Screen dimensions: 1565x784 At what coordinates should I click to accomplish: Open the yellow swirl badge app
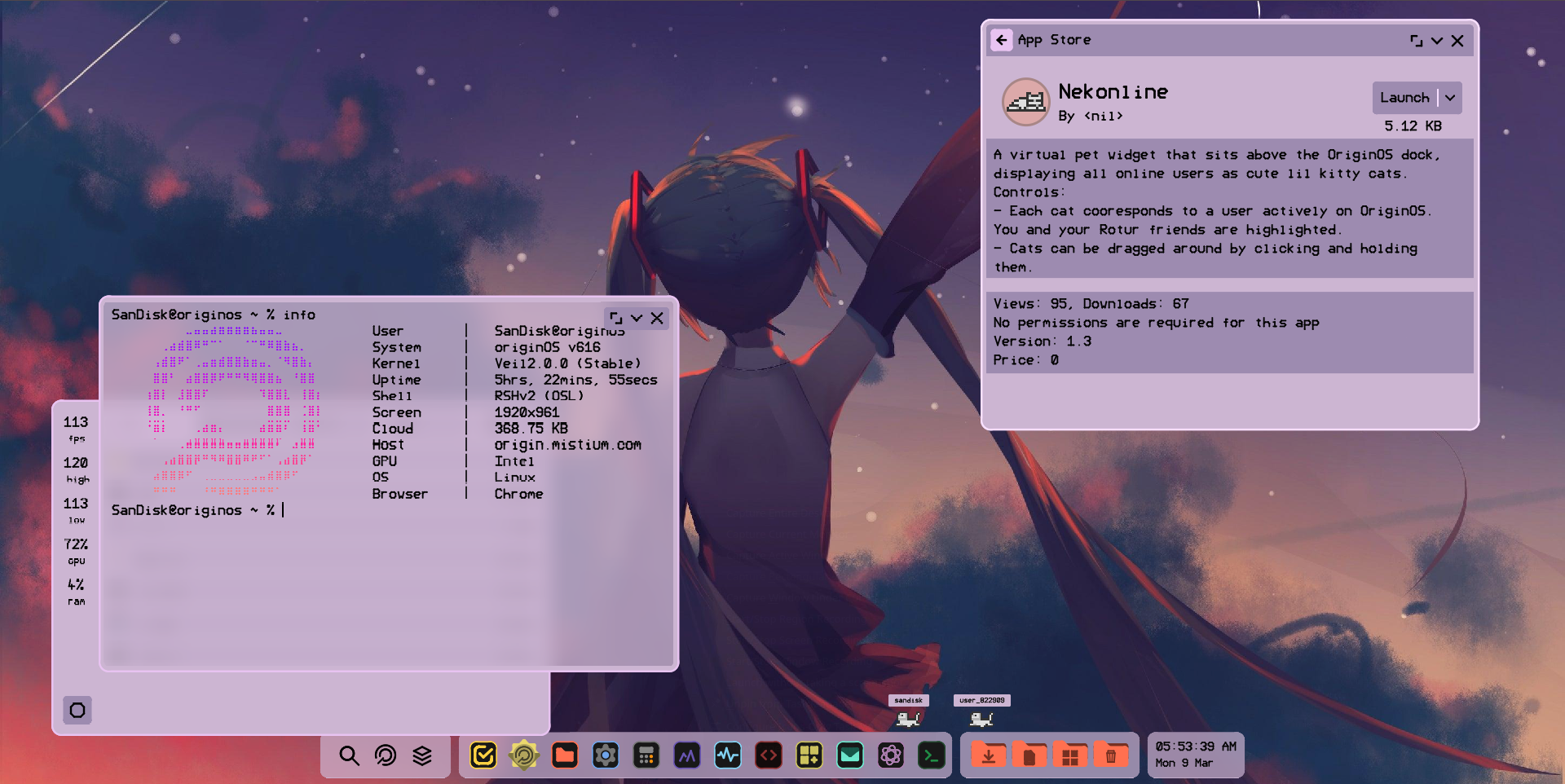click(524, 755)
